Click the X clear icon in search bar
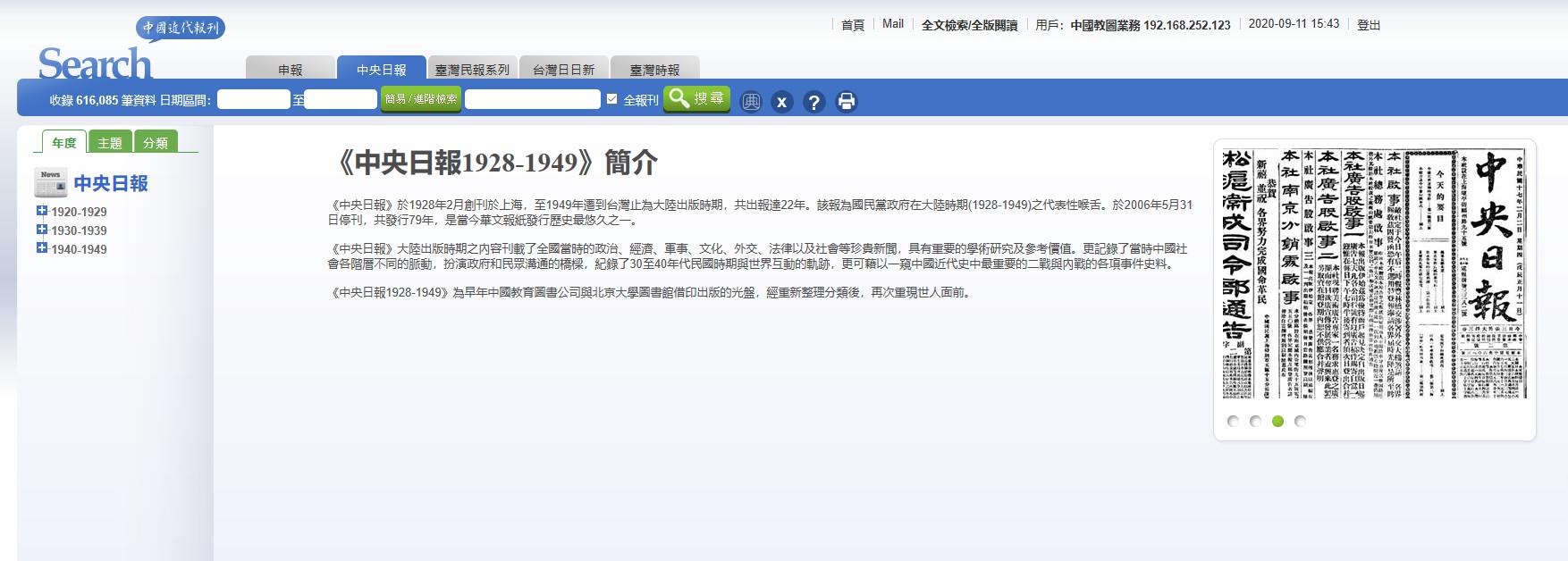 point(781,102)
